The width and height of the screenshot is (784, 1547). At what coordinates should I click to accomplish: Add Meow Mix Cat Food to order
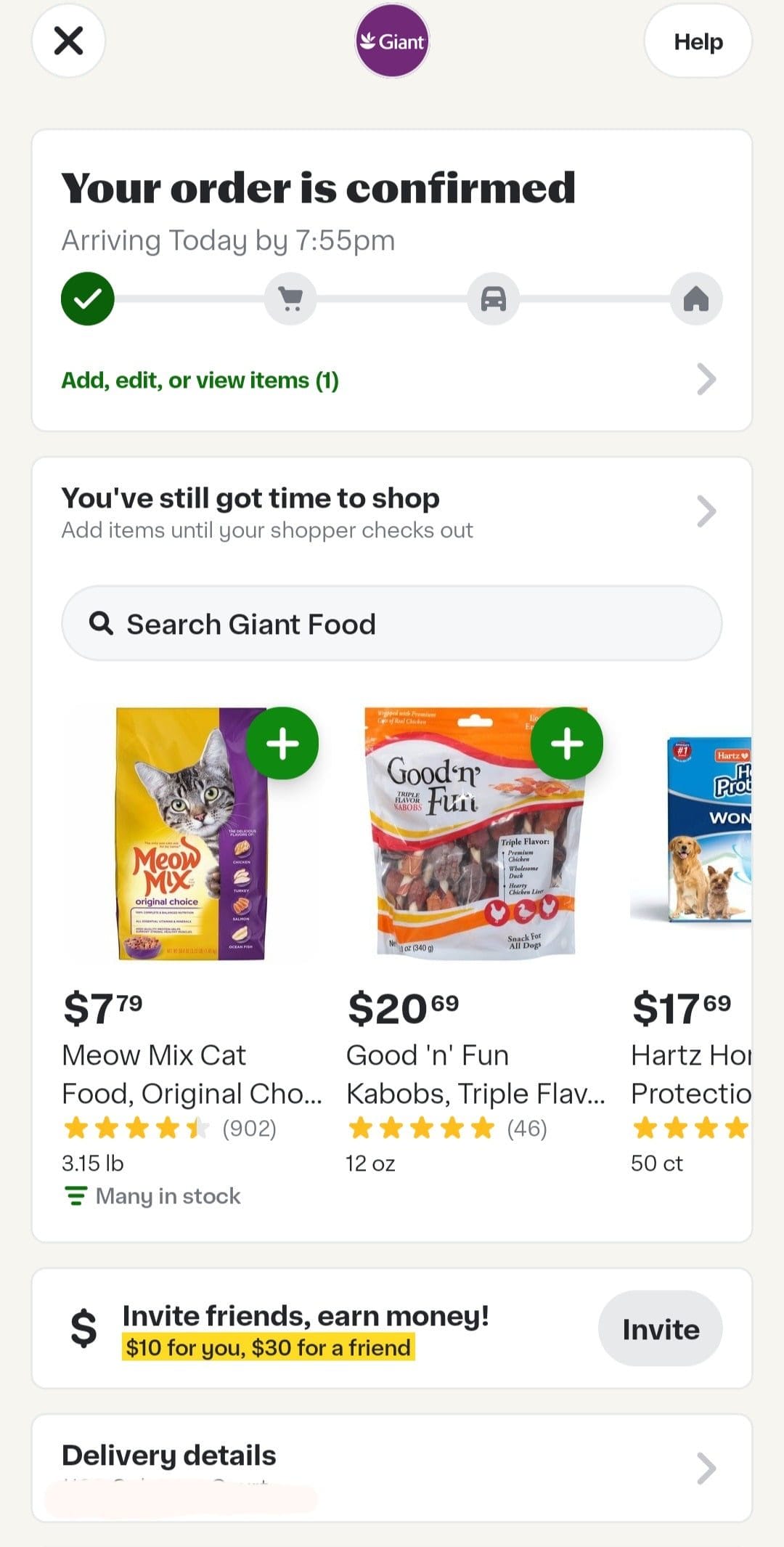(x=282, y=743)
